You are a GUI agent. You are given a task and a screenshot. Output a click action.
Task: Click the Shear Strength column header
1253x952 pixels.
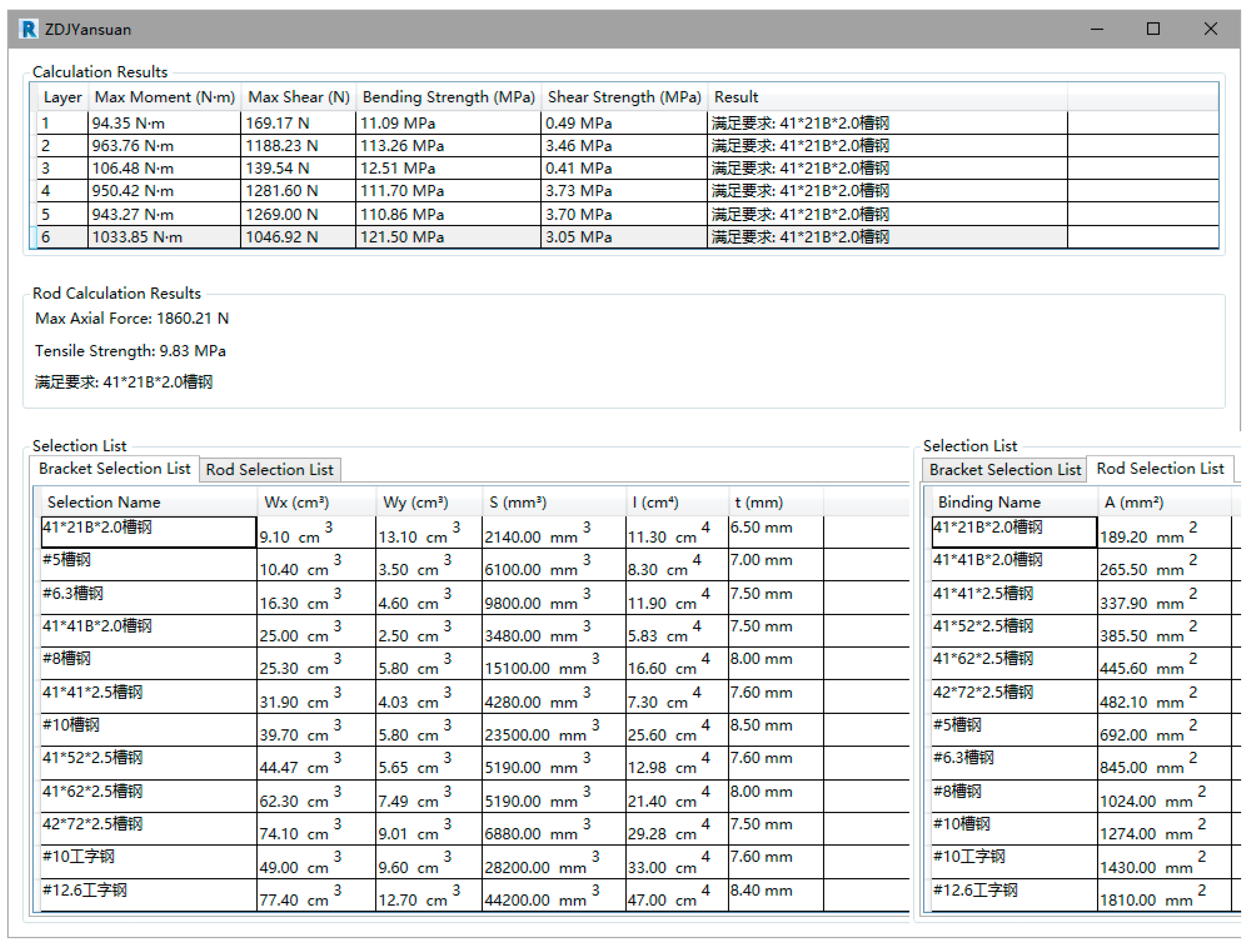(x=624, y=97)
